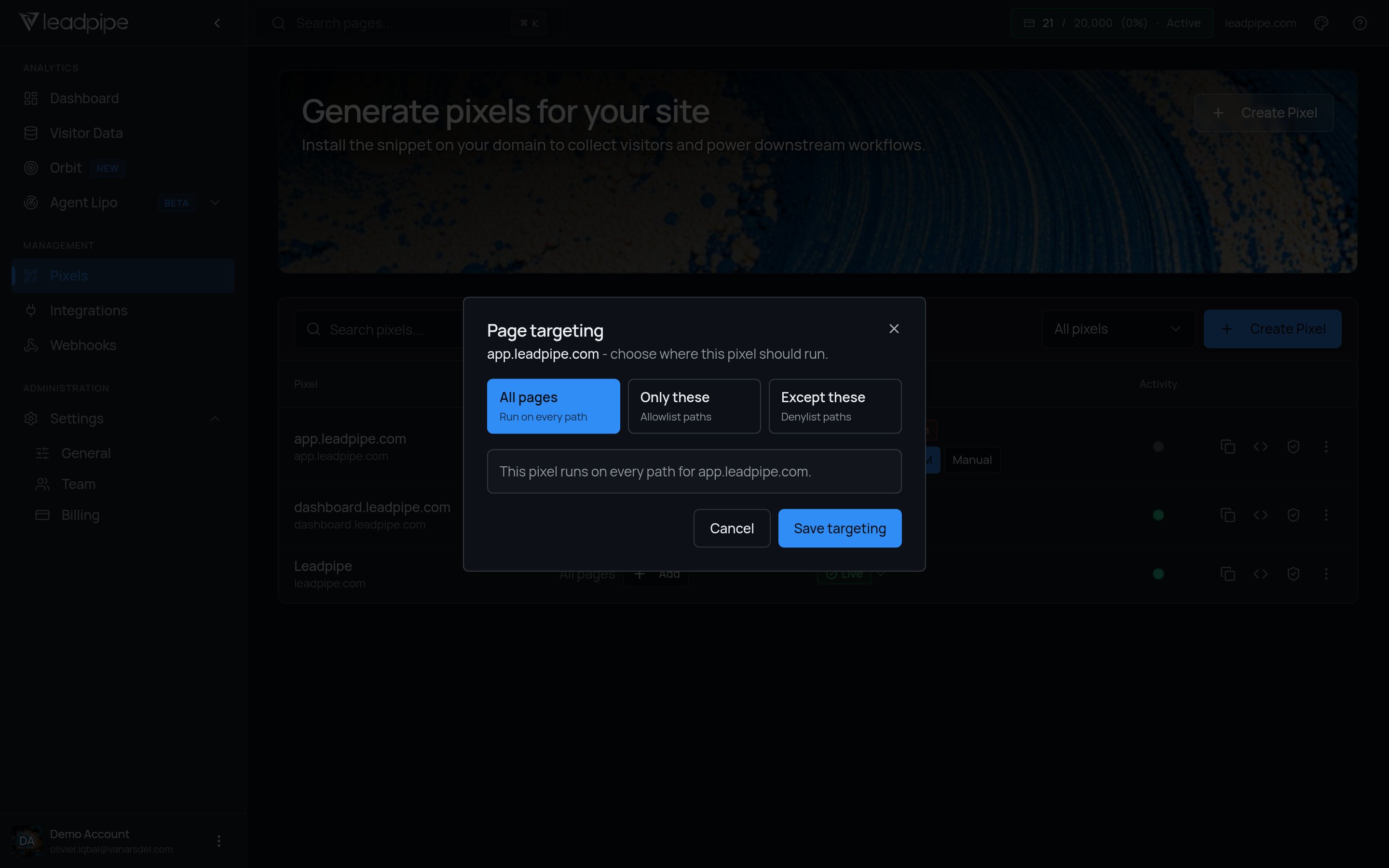The width and height of the screenshot is (1389, 868).
Task: Click the blue Create Pixel button
Action: click(1272, 329)
